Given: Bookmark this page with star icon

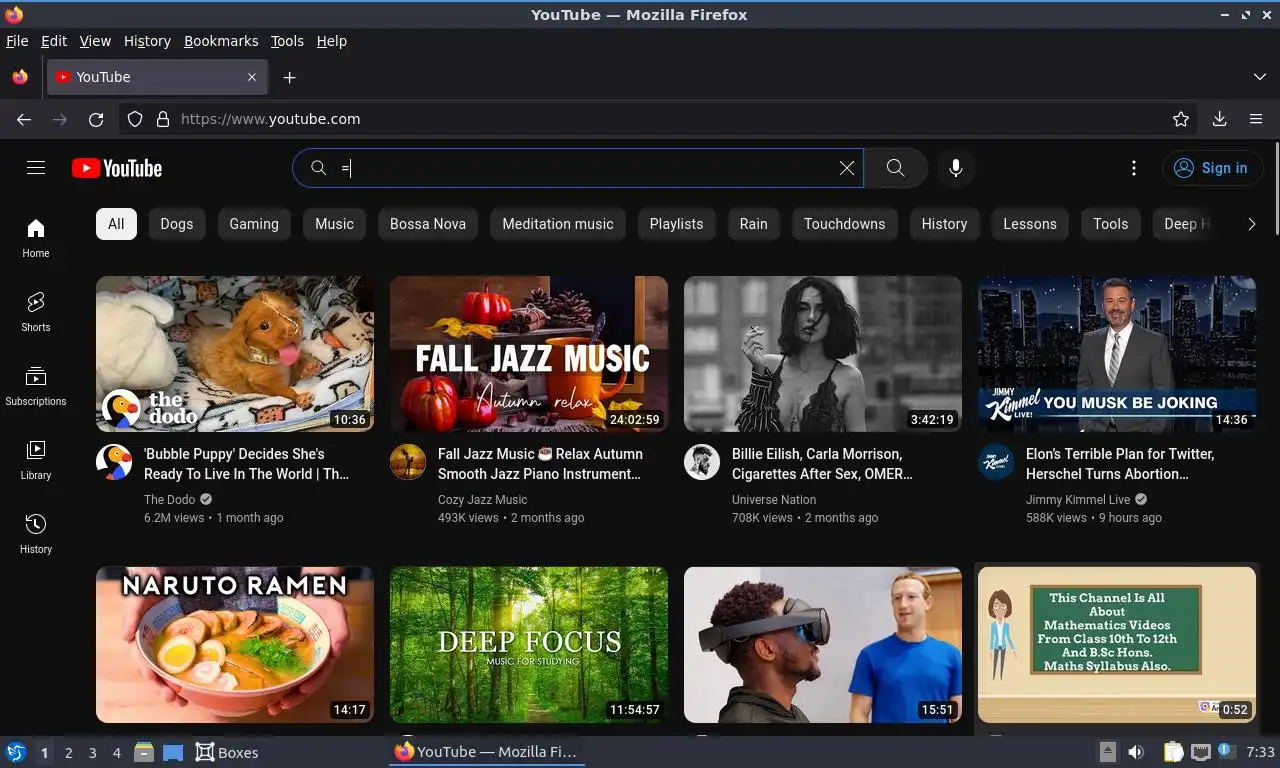Looking at the screenshot, I should (x=1181, y=119).
